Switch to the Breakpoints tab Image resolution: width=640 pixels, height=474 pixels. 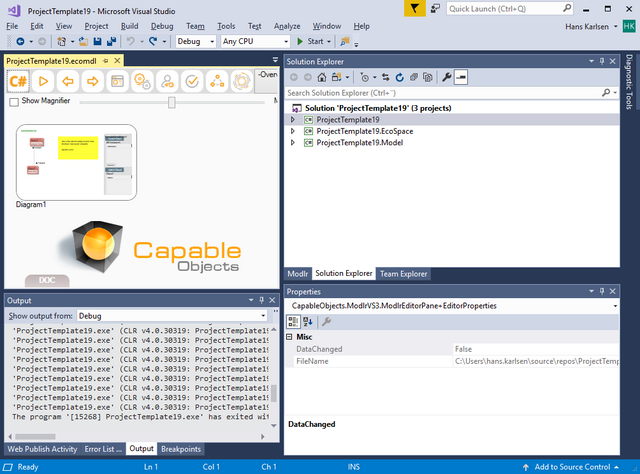pyautogui.click(x=181, y=449)
